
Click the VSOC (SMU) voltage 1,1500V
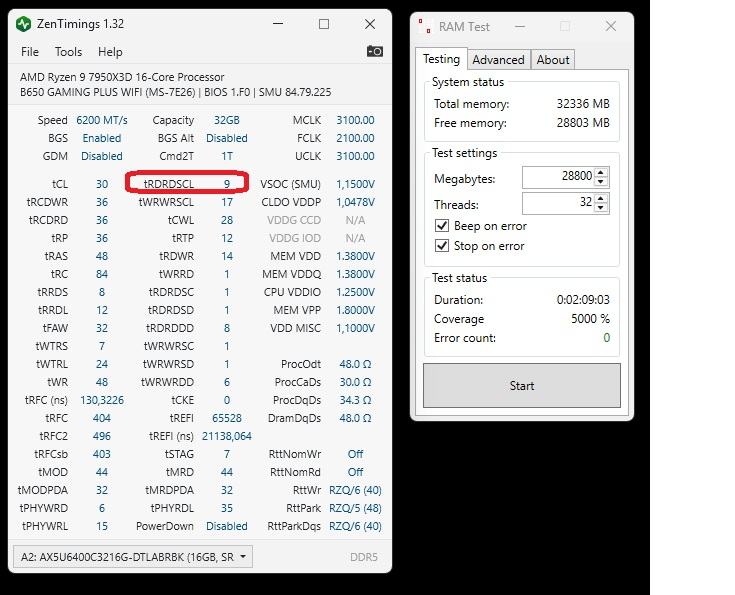[355, 184]
